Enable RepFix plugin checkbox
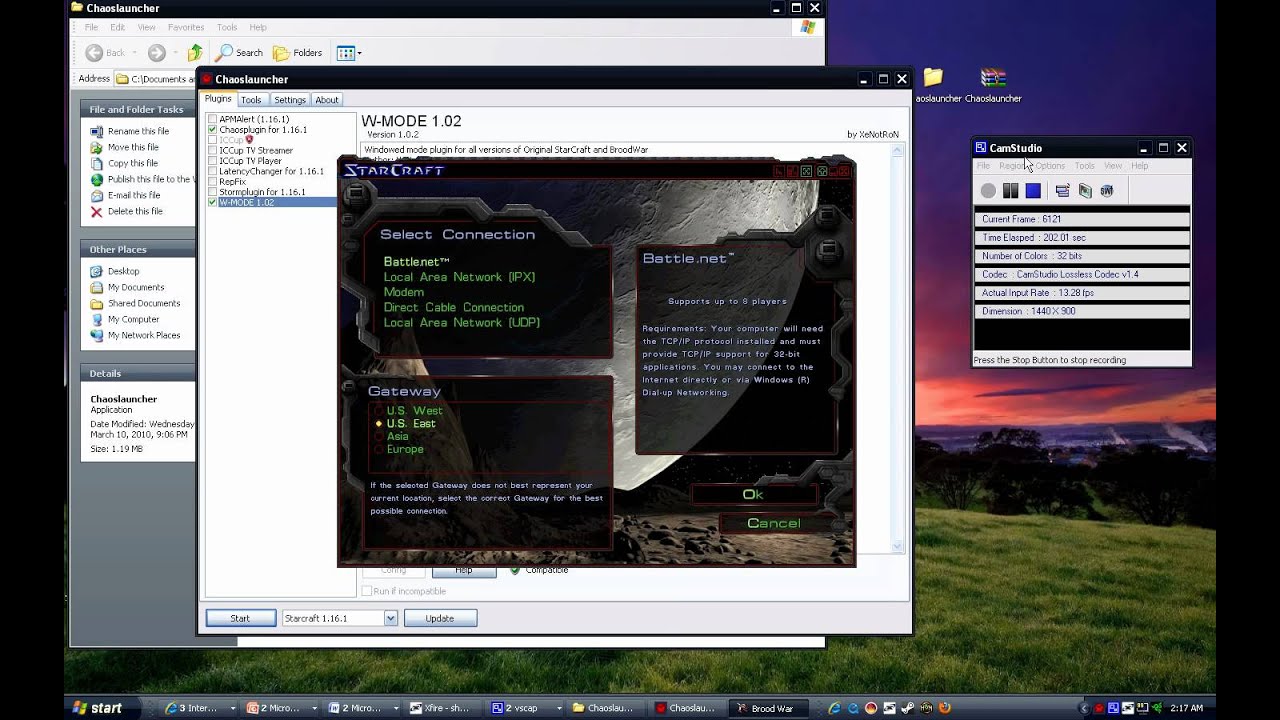Screen dimensions: 1280x720 point(212,182)
